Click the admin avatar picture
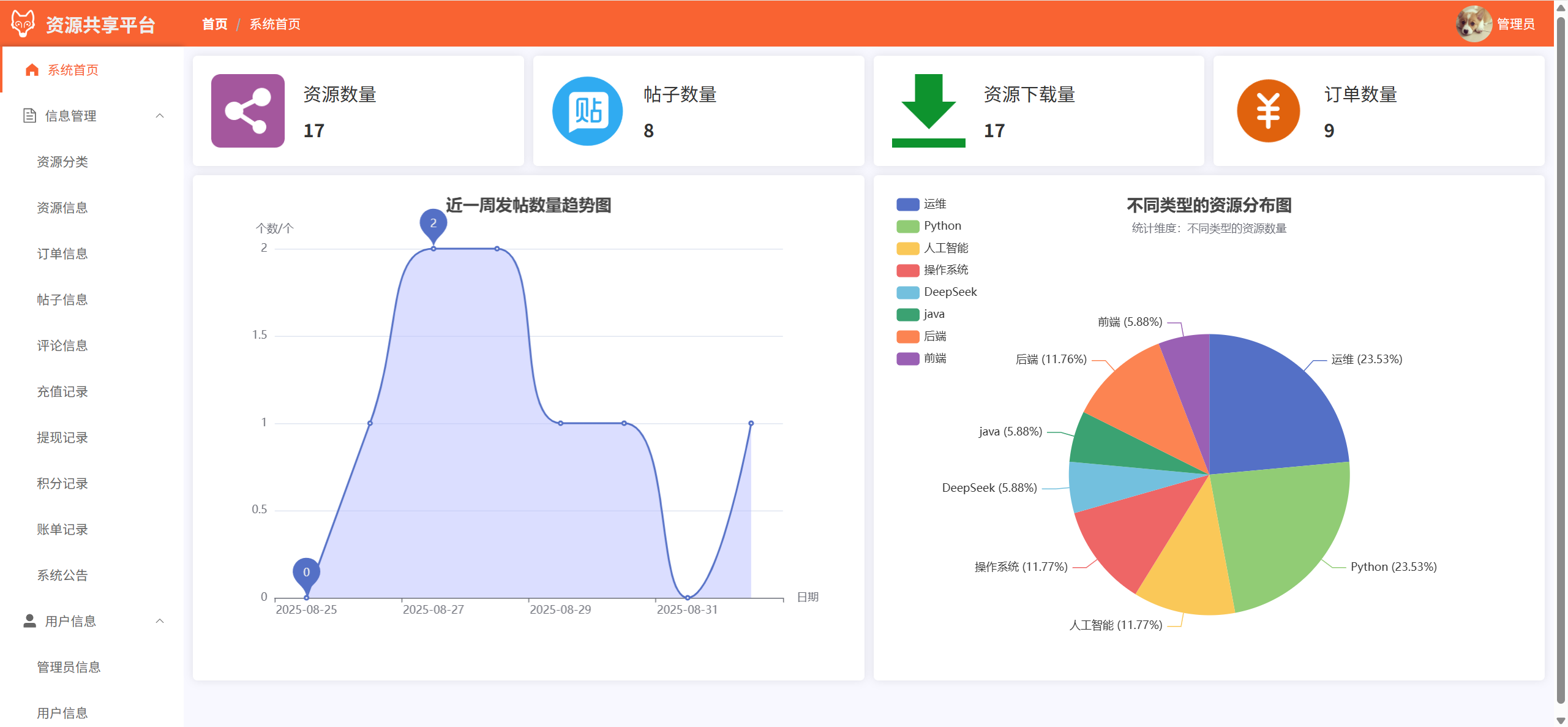Screen dimensions: 1568x727 pos(1473,24)
